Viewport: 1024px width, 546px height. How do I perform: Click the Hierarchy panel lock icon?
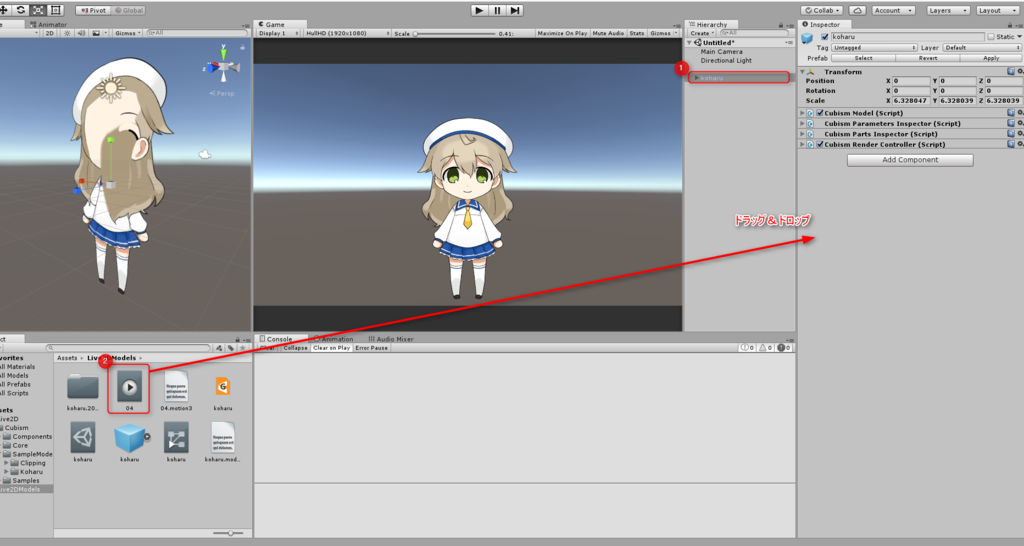pos(780,25)
